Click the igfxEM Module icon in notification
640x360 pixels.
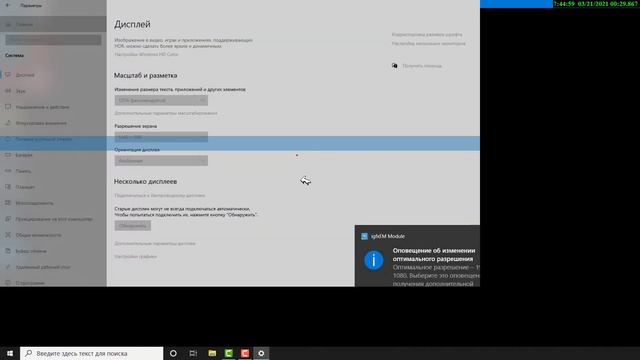tap(364, 236)
